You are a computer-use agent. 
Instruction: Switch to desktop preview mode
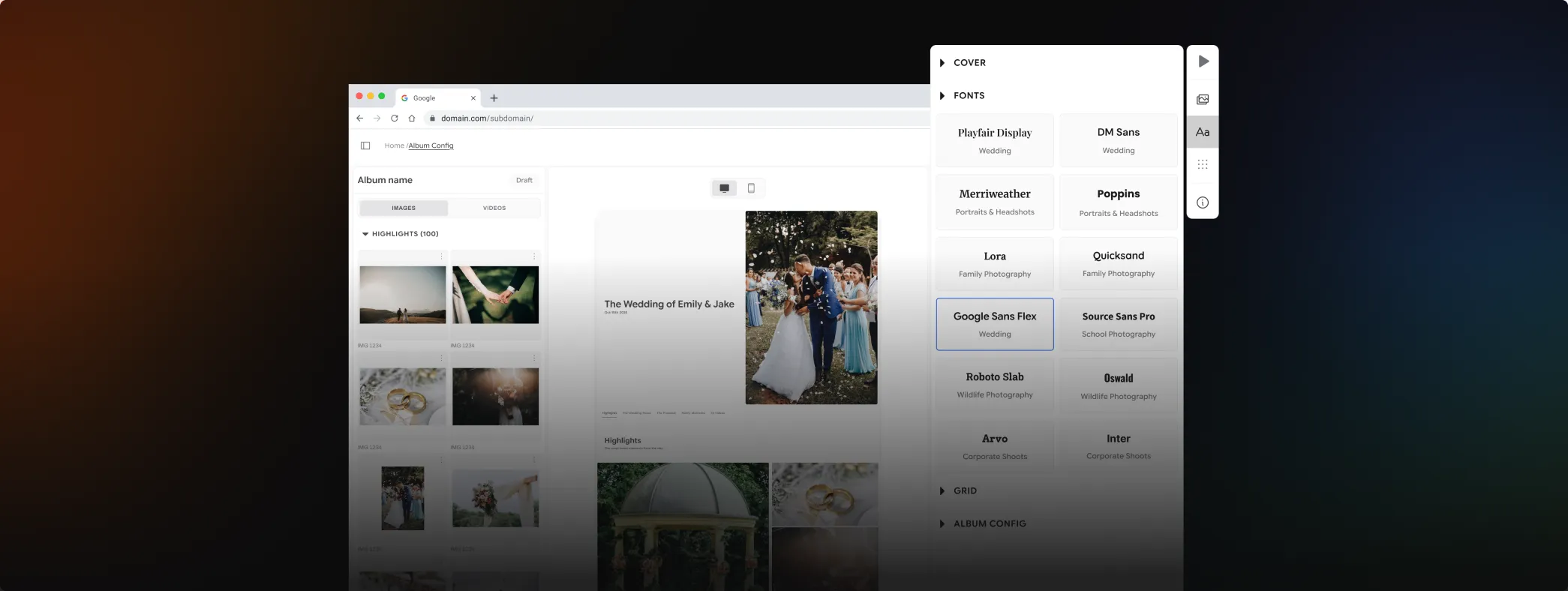(x=724, y=188)
